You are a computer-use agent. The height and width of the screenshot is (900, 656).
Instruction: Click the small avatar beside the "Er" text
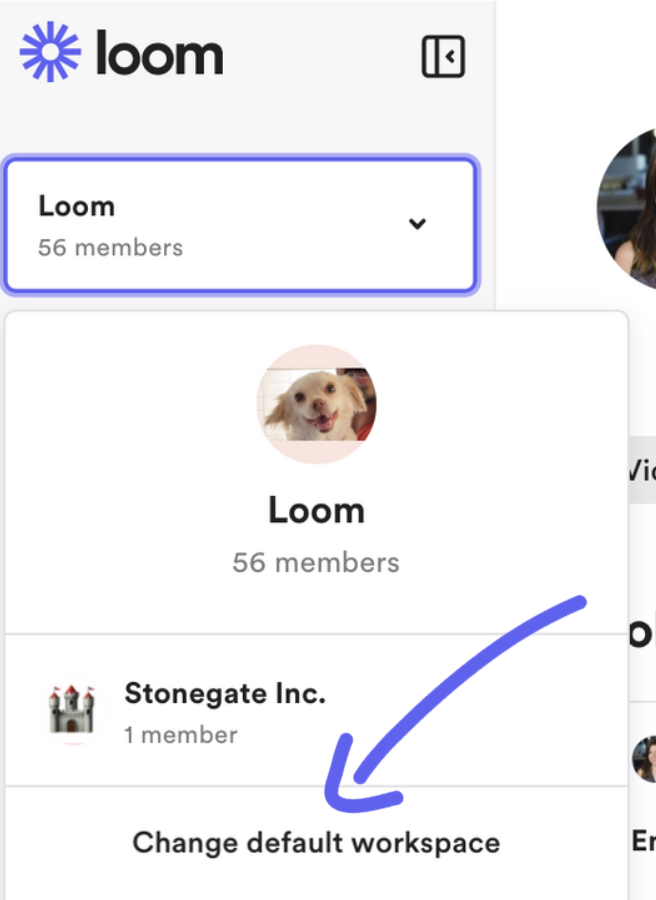(x=644, y=759)
